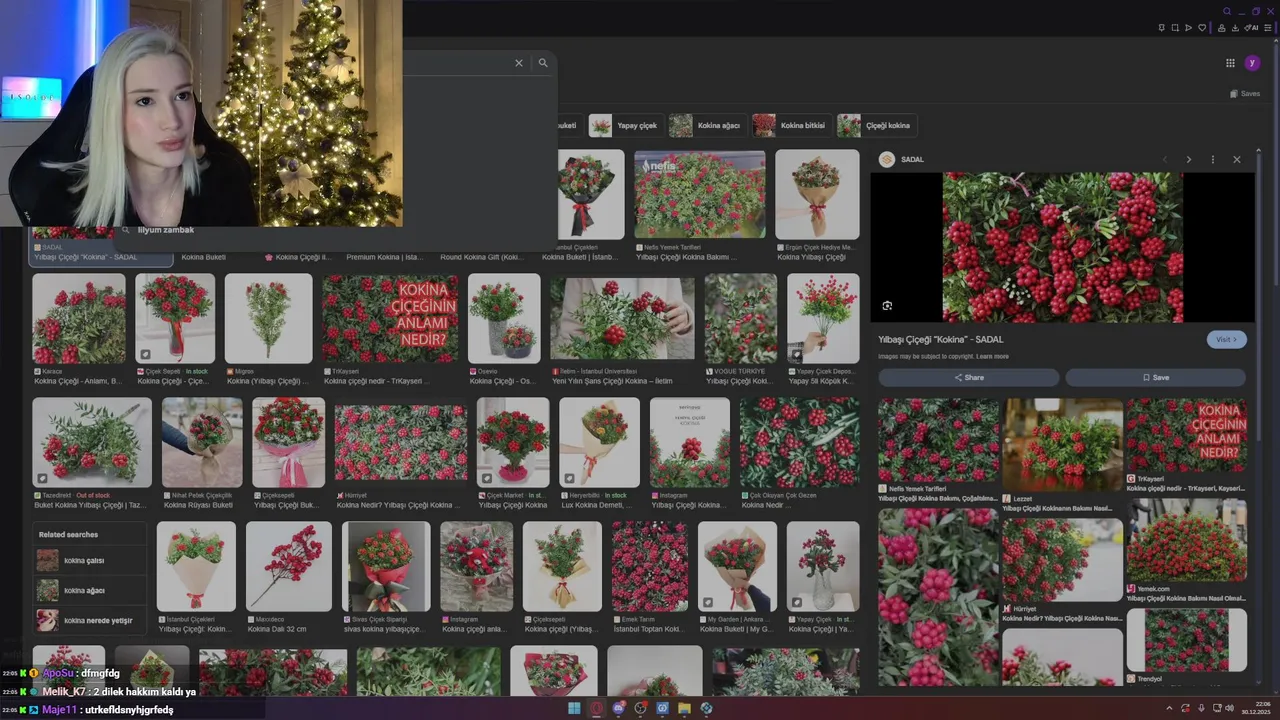Open Opera GX in the taskbar
This screenshot has width=1280, height=720.
tap(596, 708)
